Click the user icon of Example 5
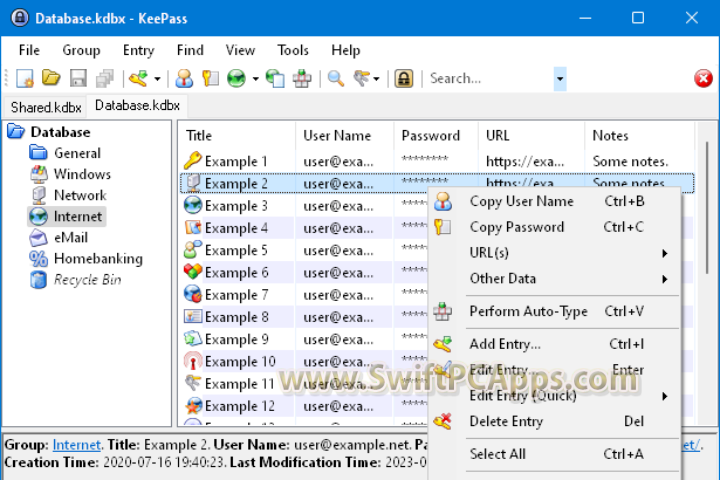Viewport: 720px width, 480px height. click(193, 249)
